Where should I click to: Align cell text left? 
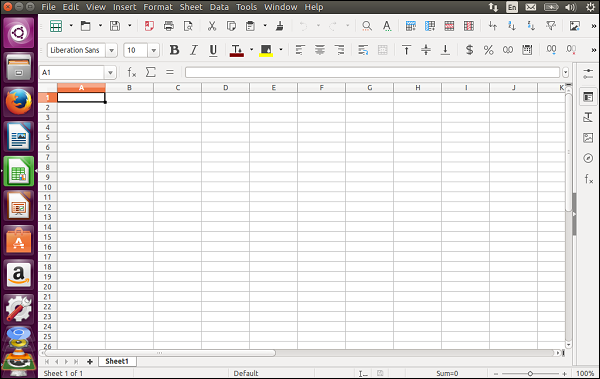point(300,50)
